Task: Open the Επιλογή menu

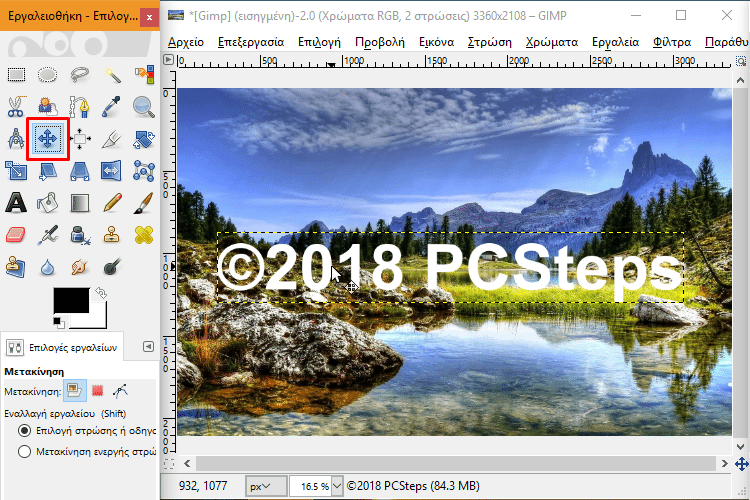Action: 319,42
